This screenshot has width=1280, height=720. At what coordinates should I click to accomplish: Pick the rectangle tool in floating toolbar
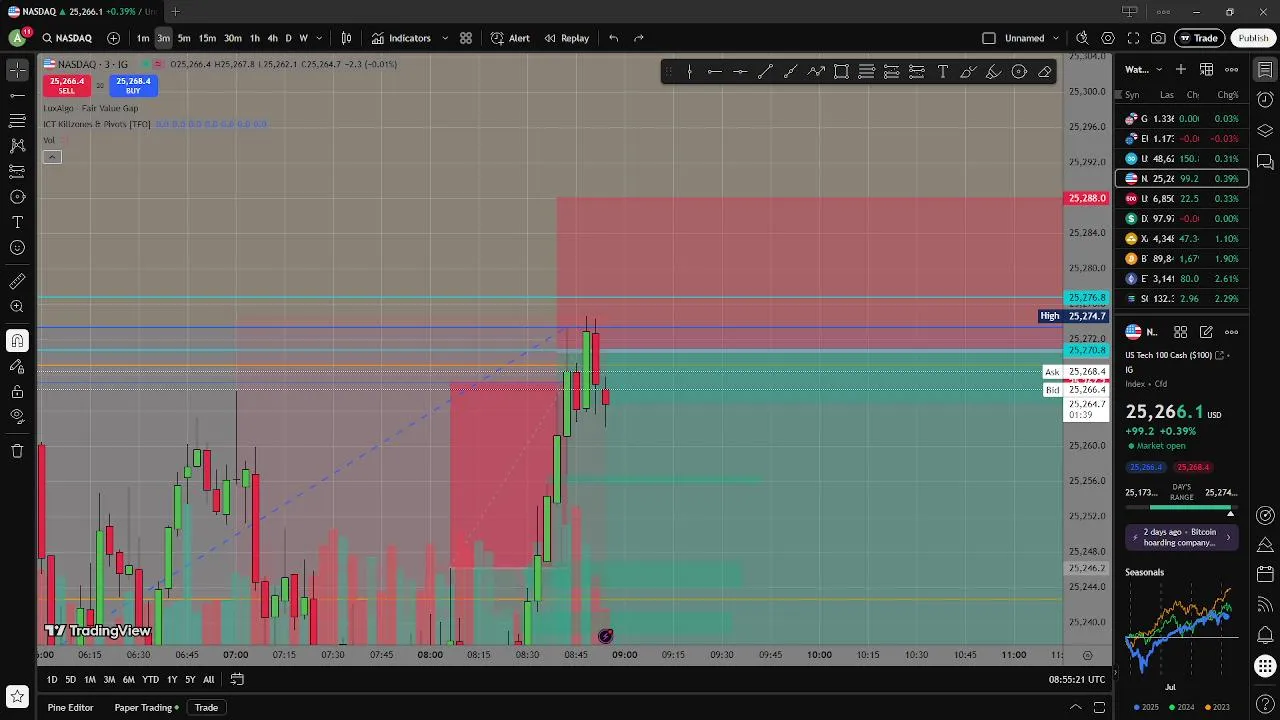pyautogui.click(x=841, y=72)
